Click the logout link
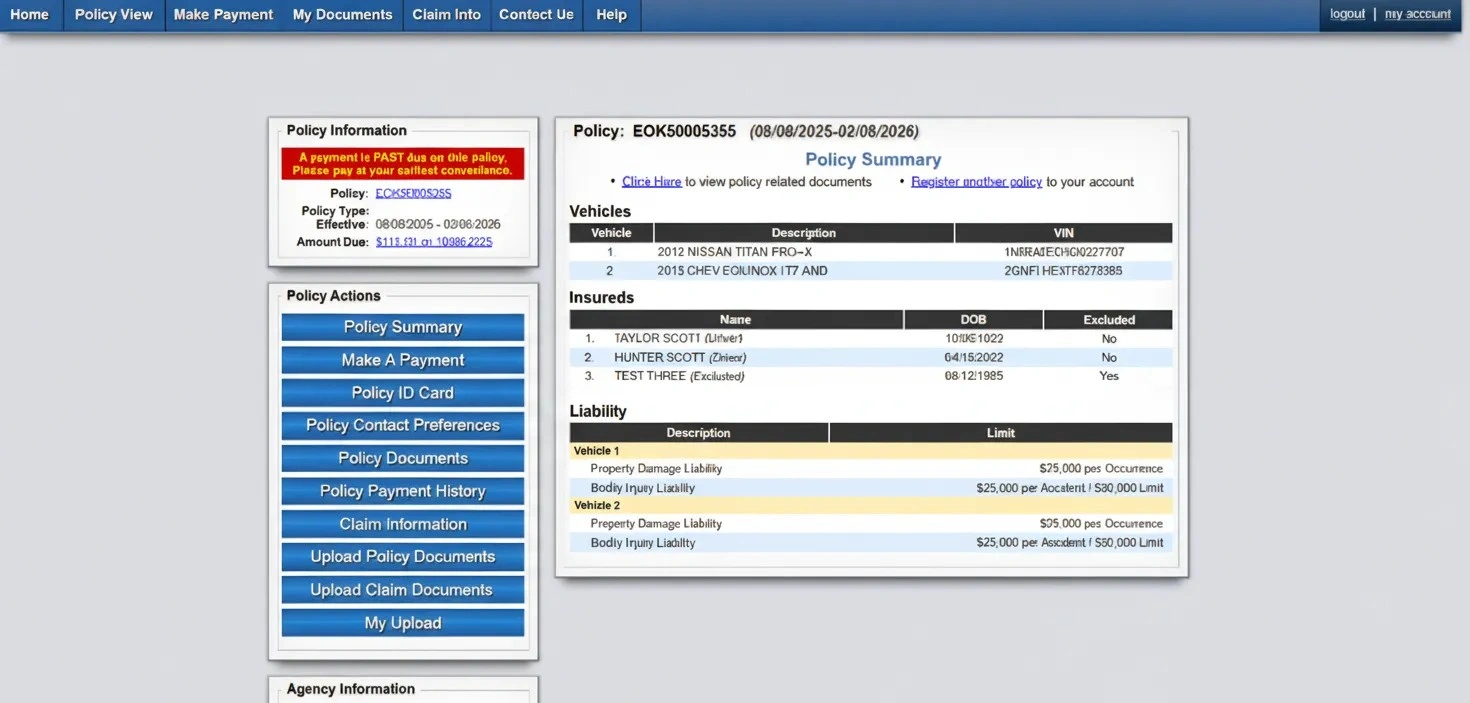The width and height of the screenshot is (1470, 703). [x=1347, y=13]
